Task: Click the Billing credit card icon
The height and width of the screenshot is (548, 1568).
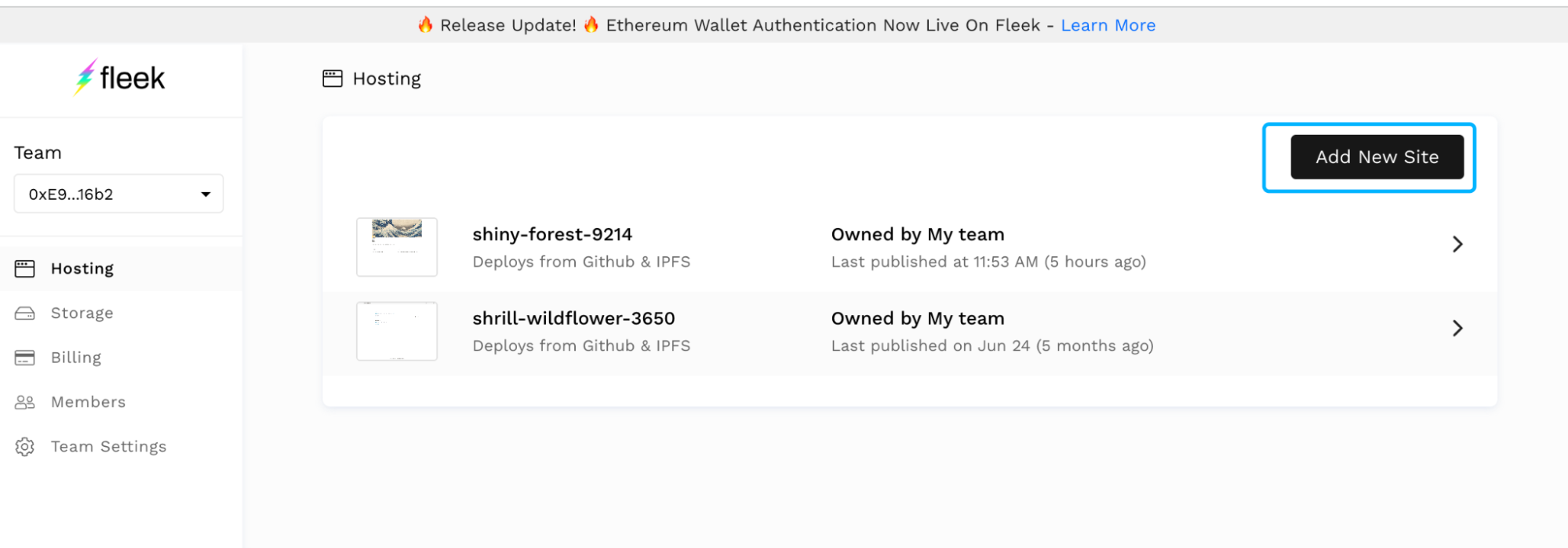Action: tap(25, 358)
